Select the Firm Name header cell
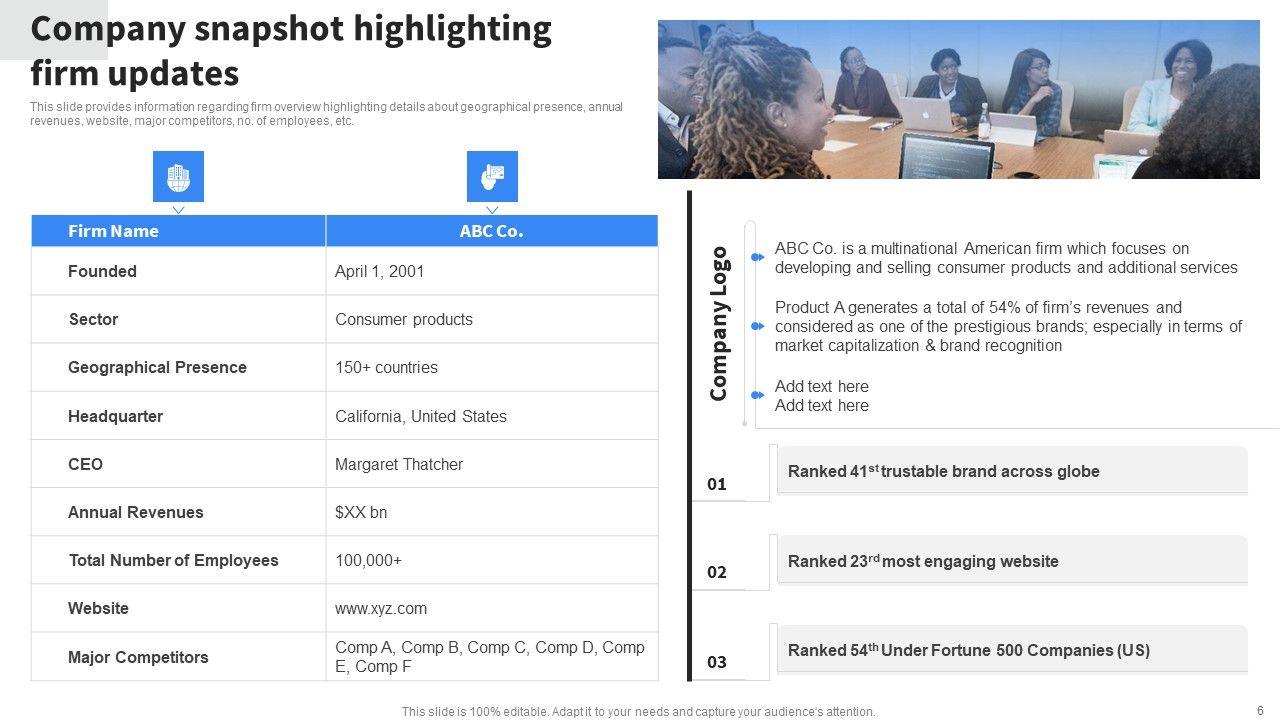Viewport: 1280px width, 720px height. 178,231
